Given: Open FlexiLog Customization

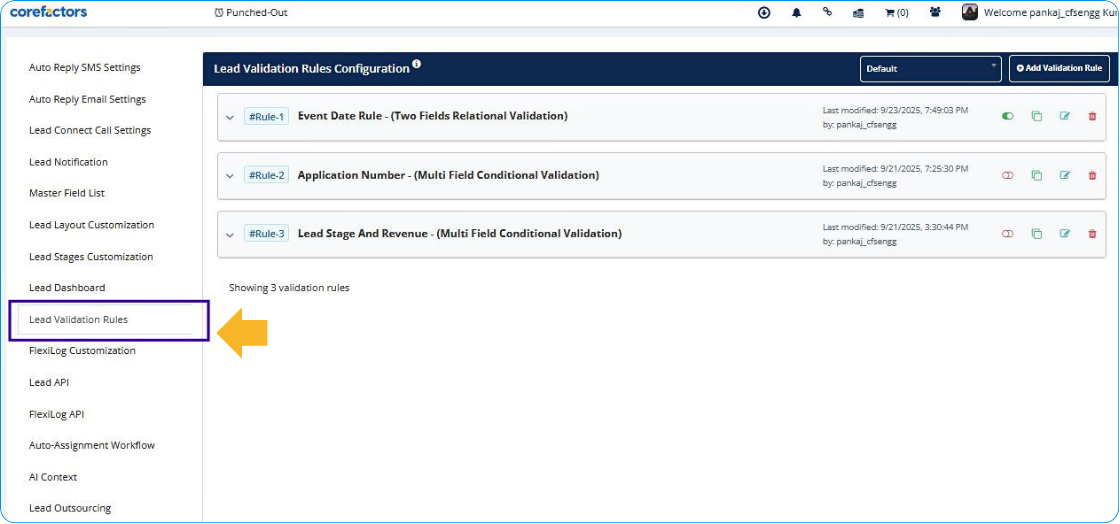Looking at the screenshot, I should coord(82,351).
